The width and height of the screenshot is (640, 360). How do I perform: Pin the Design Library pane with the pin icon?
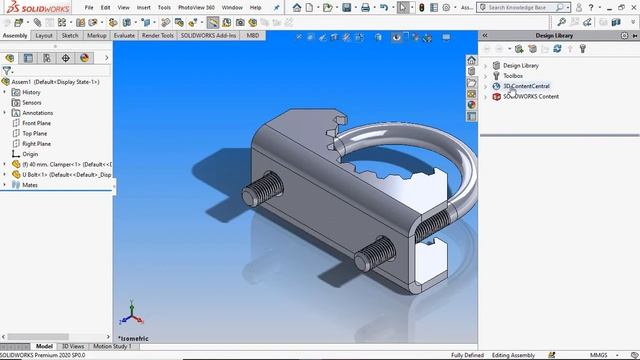(x=635, y=36)
